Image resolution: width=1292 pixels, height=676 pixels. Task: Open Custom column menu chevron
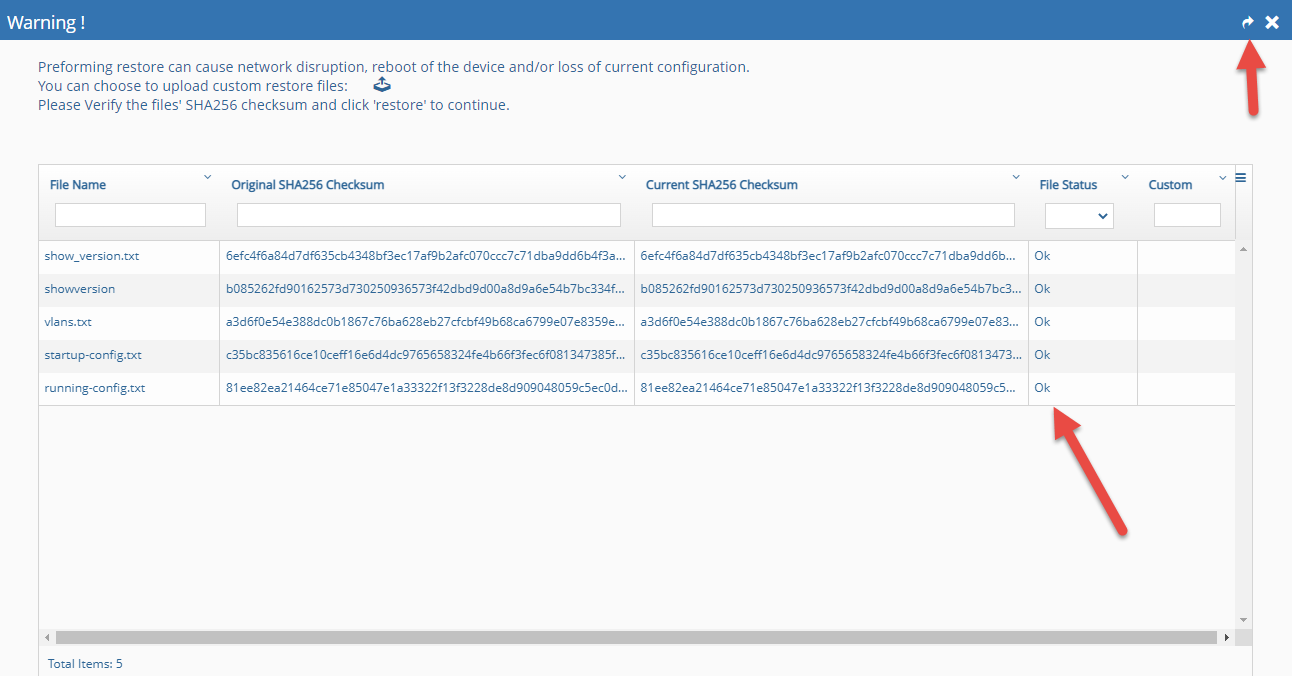click(1222, 177)
